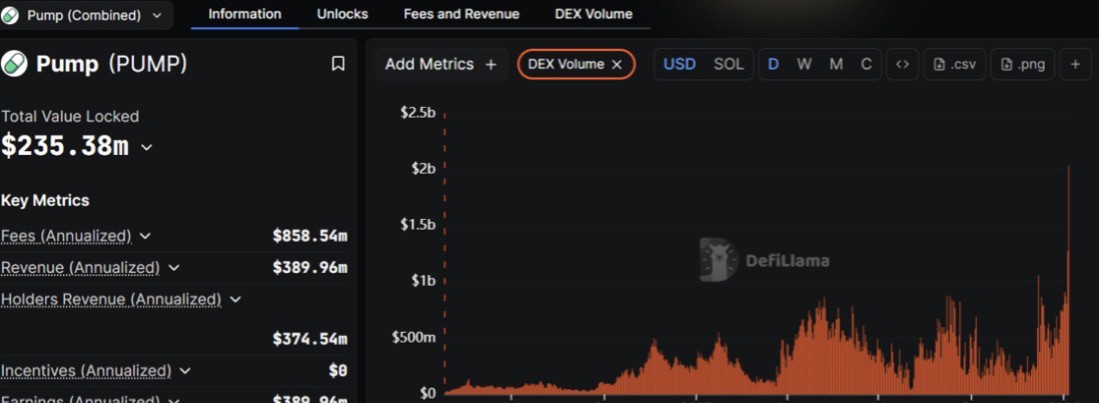
Task: Click the $389.96m revenue value
Action: point(310,268)
